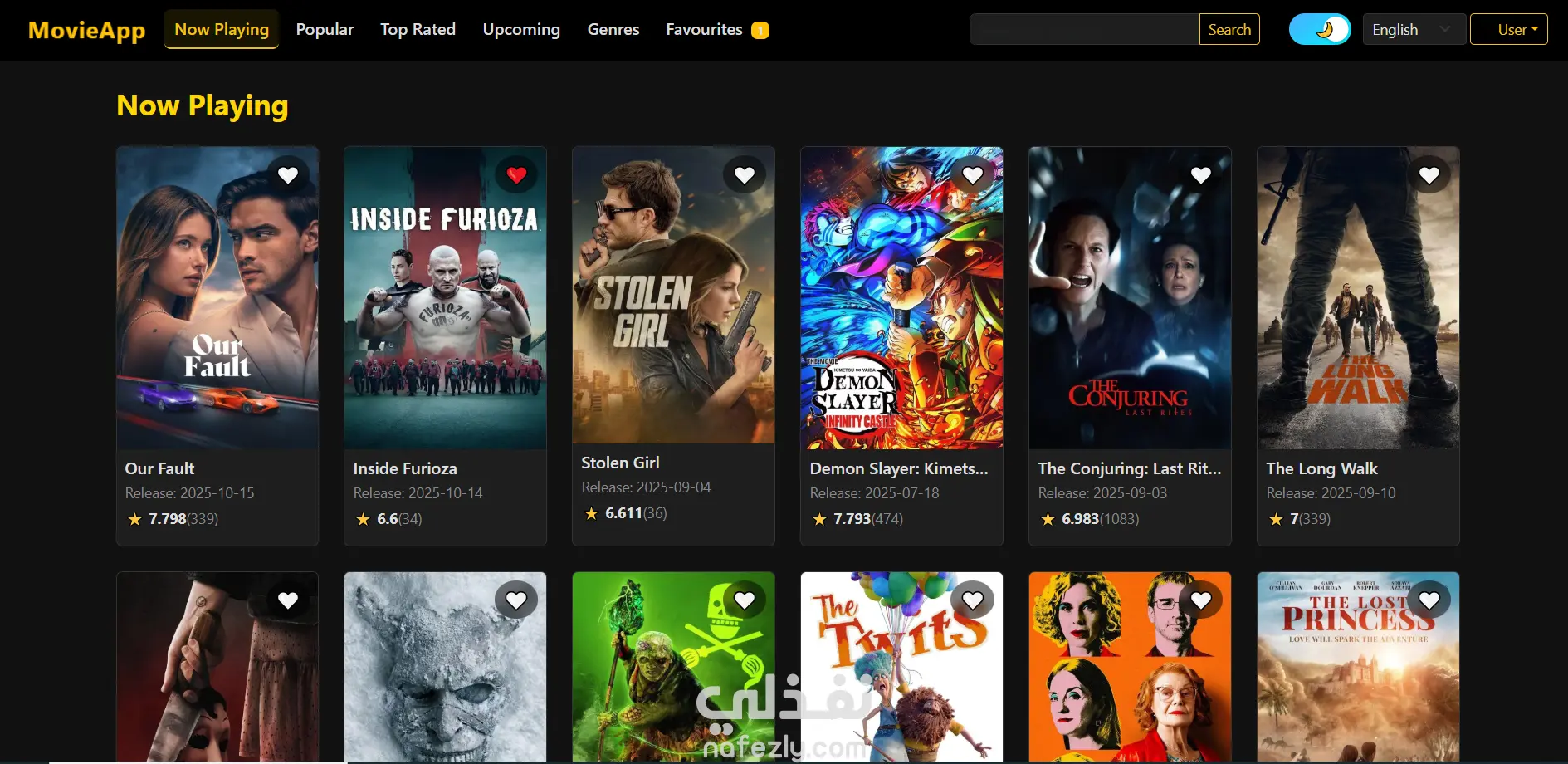Expand the User account menu
Image resolution: width=1568 pixels, height=764 pixels.
[x=1509, y=30]
